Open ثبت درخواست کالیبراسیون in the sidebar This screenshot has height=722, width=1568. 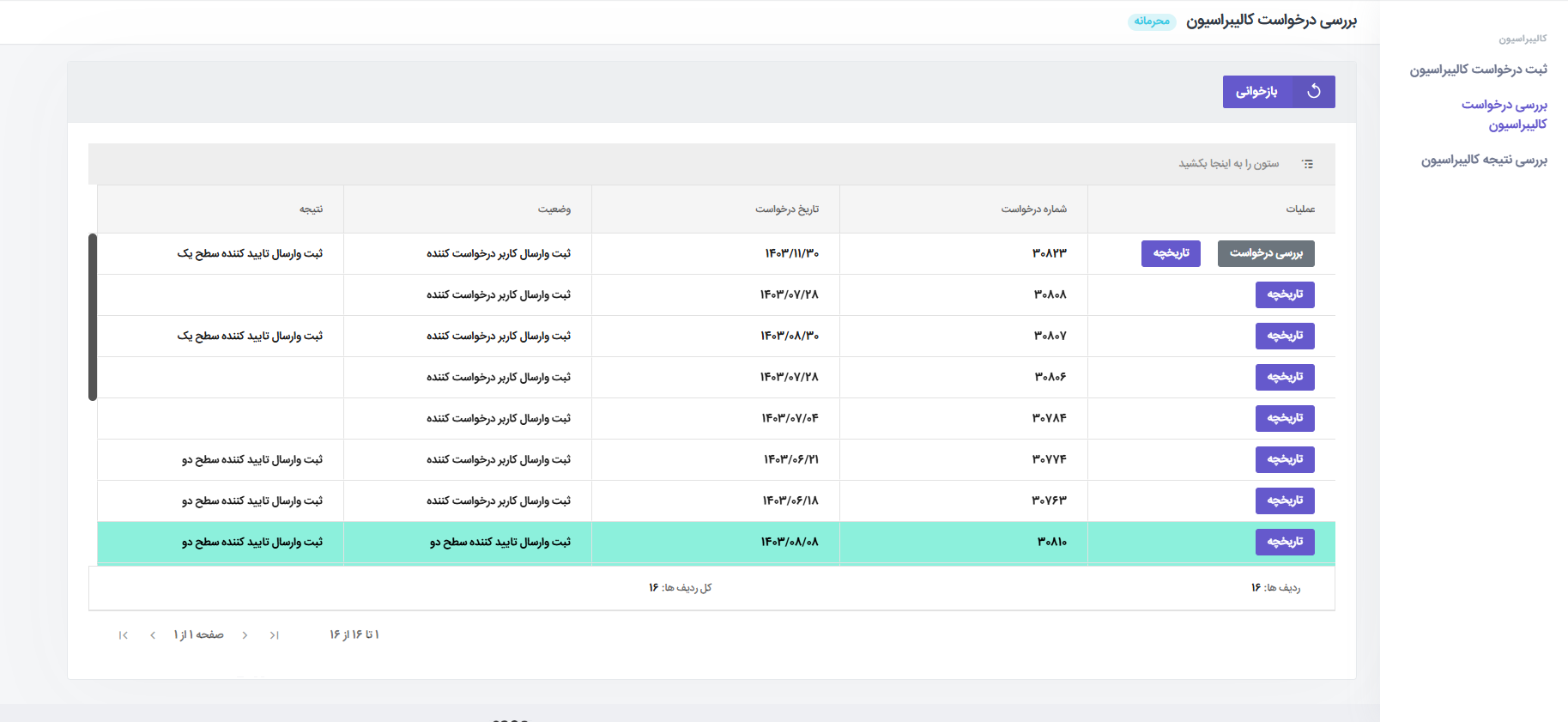pyautogui.click(x=1478, y=70)
